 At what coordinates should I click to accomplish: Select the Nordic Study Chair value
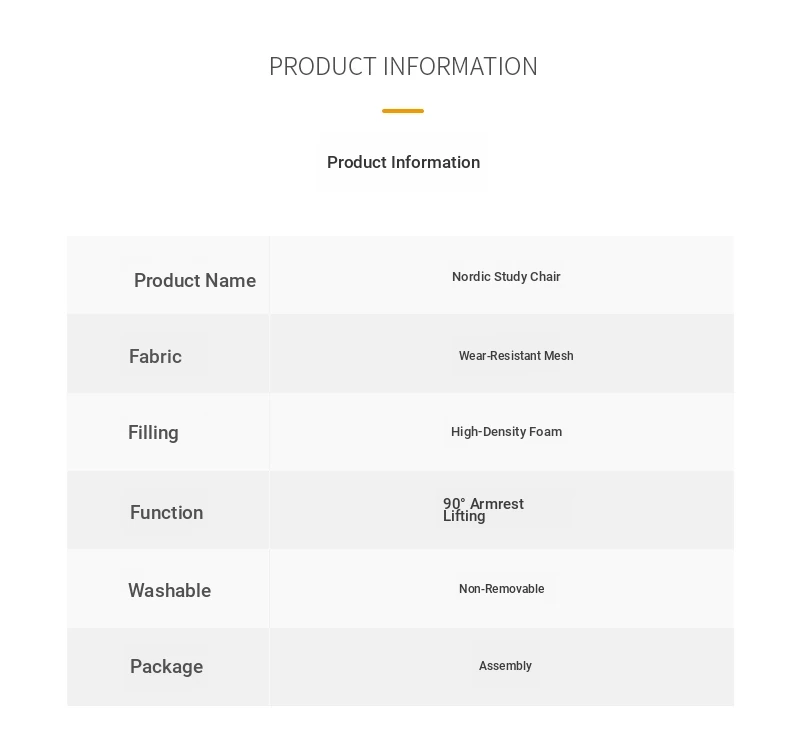[506, 277]
